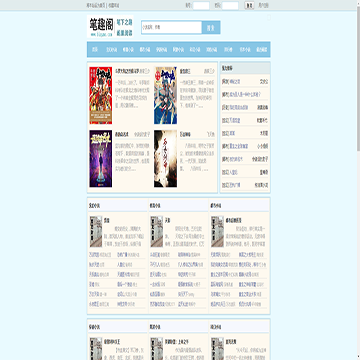Click the 笔趣阁 site logo
The height and width of the screenshot is (360, 360).
point(110,26)
